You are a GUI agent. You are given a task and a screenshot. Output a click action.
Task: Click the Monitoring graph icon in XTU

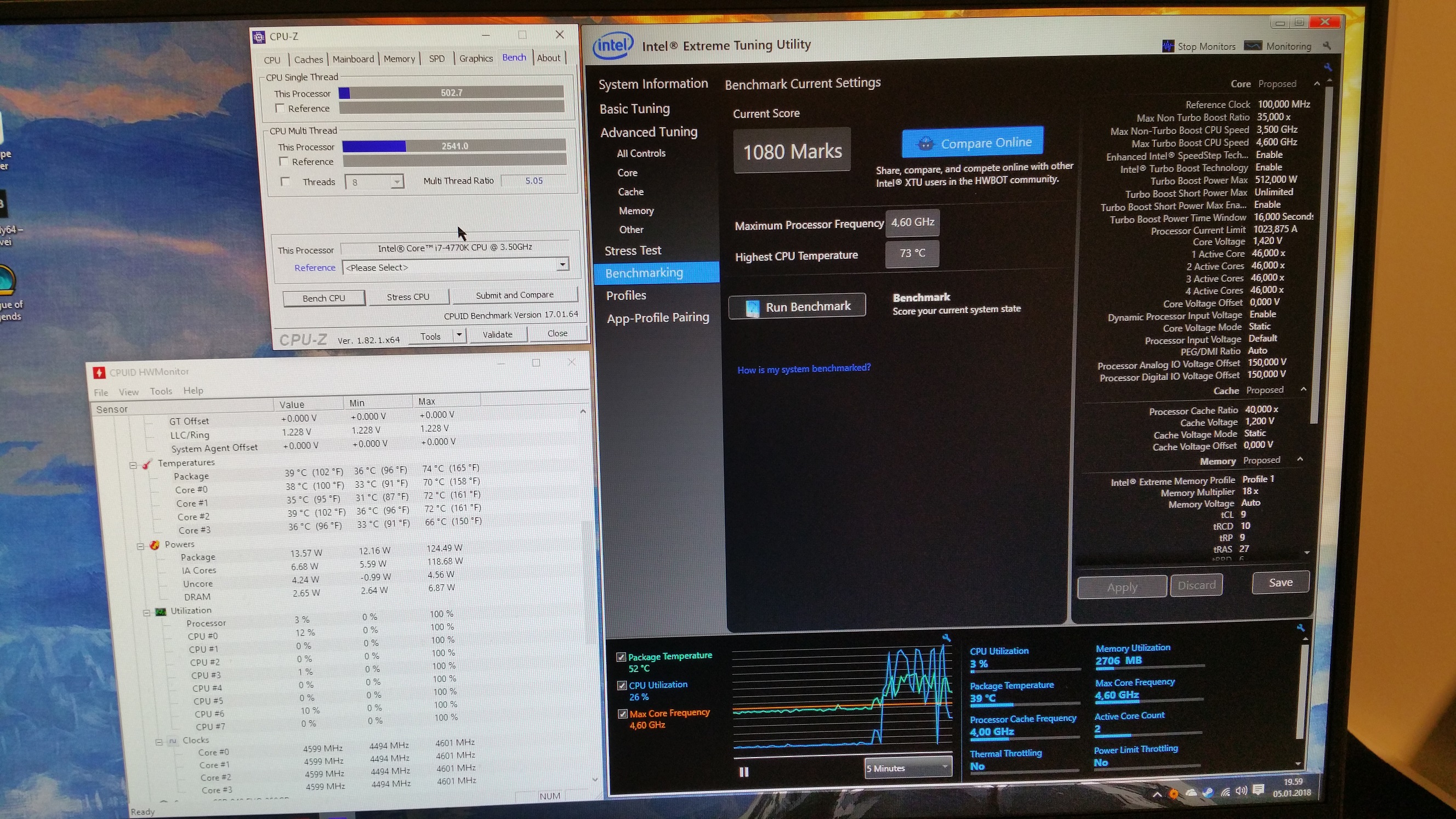pos(1253,46)
